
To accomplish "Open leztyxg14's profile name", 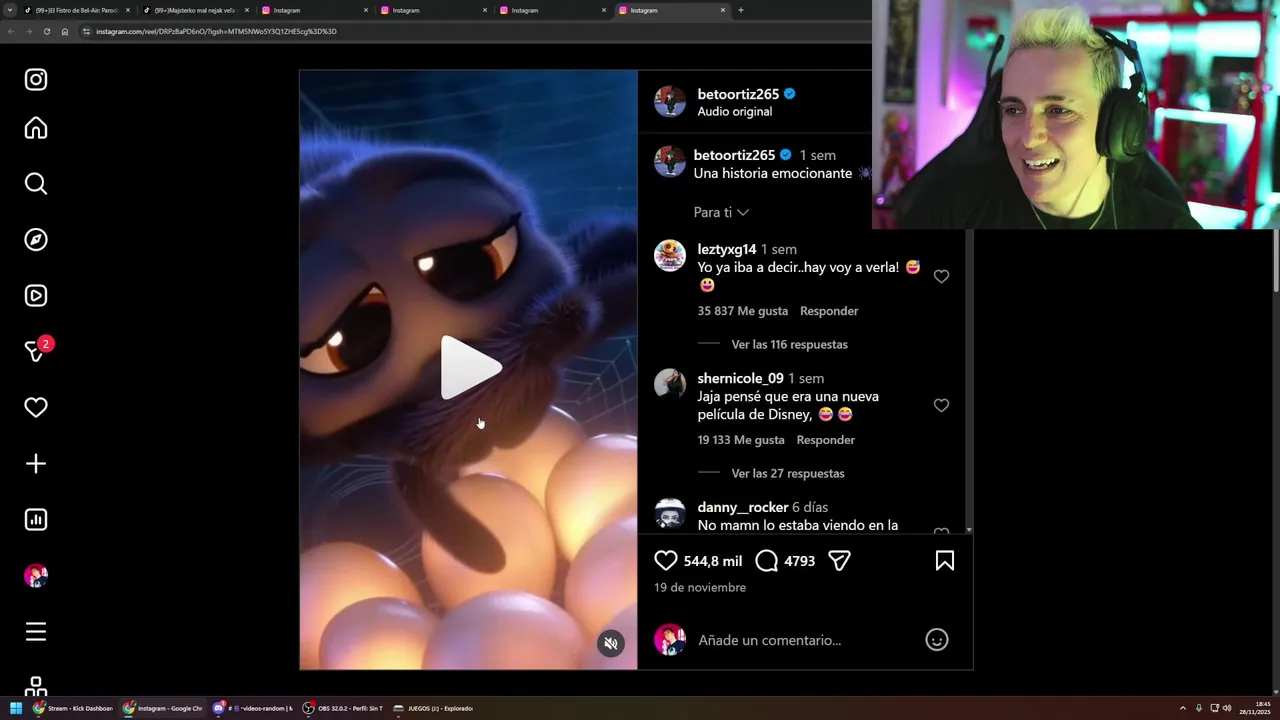I will coord(726,249).
